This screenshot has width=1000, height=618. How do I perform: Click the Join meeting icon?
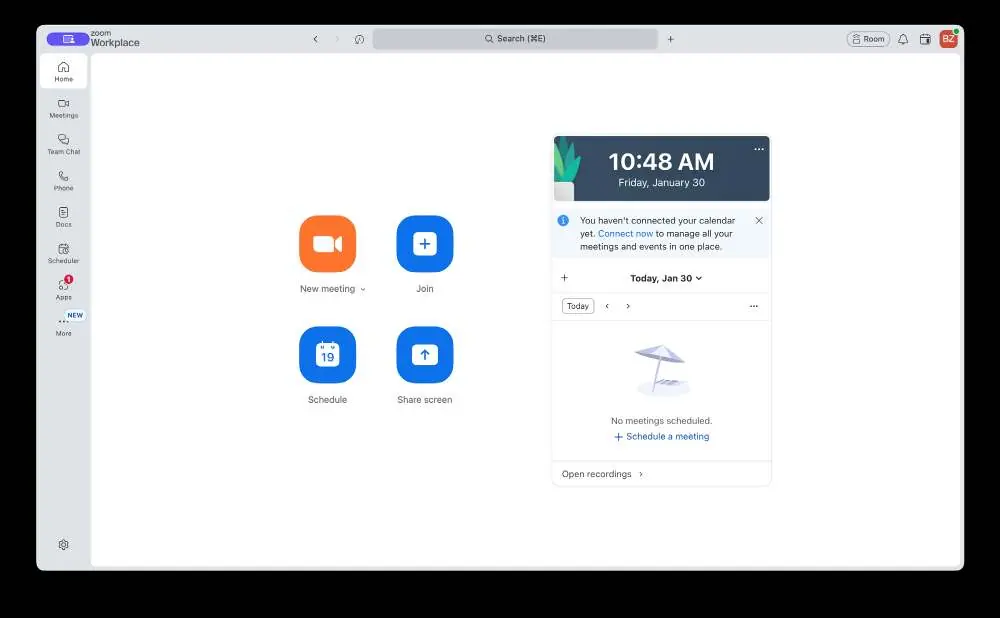tap(425, 244)
